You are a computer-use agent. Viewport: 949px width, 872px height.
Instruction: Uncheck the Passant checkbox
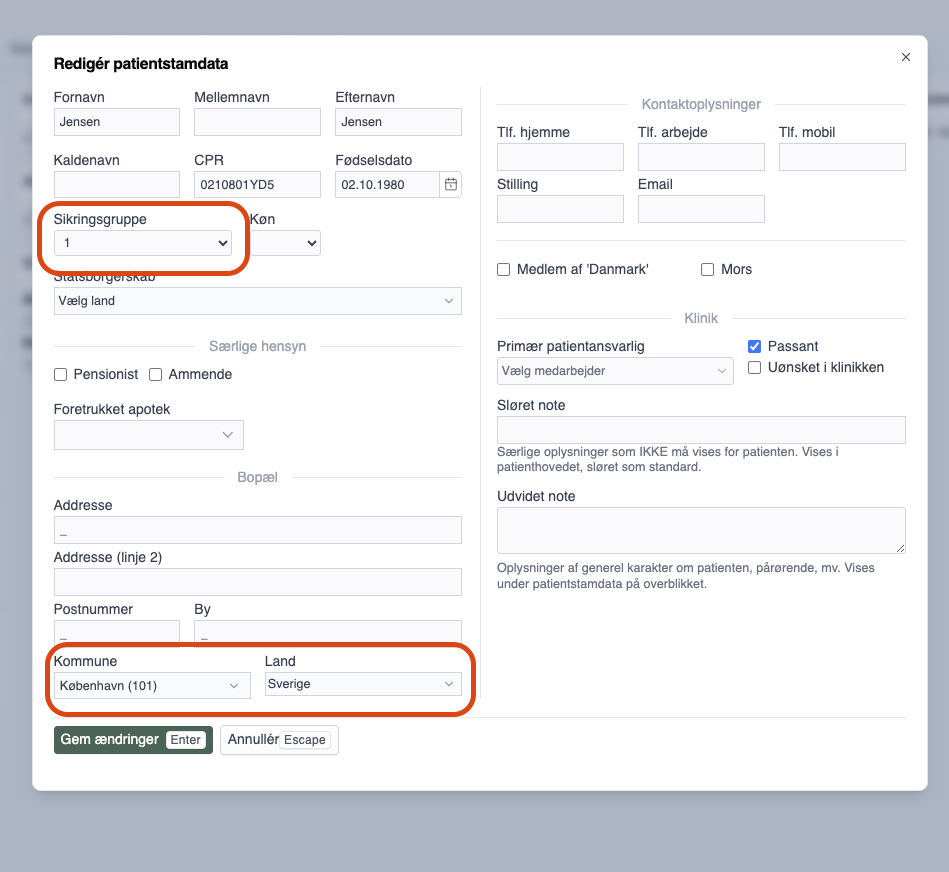[755, 347]
